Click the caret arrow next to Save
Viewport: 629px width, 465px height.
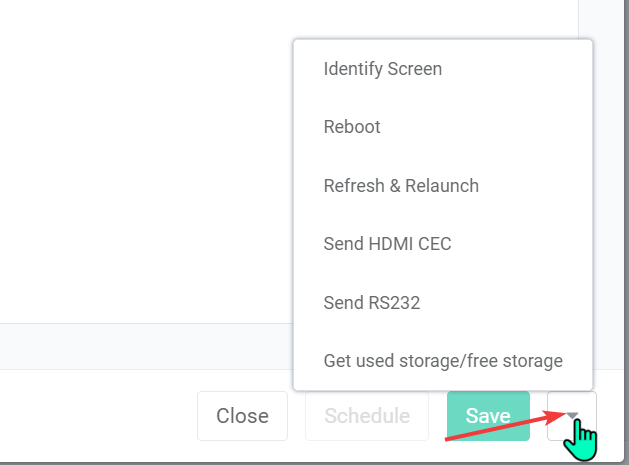[572, 416]
